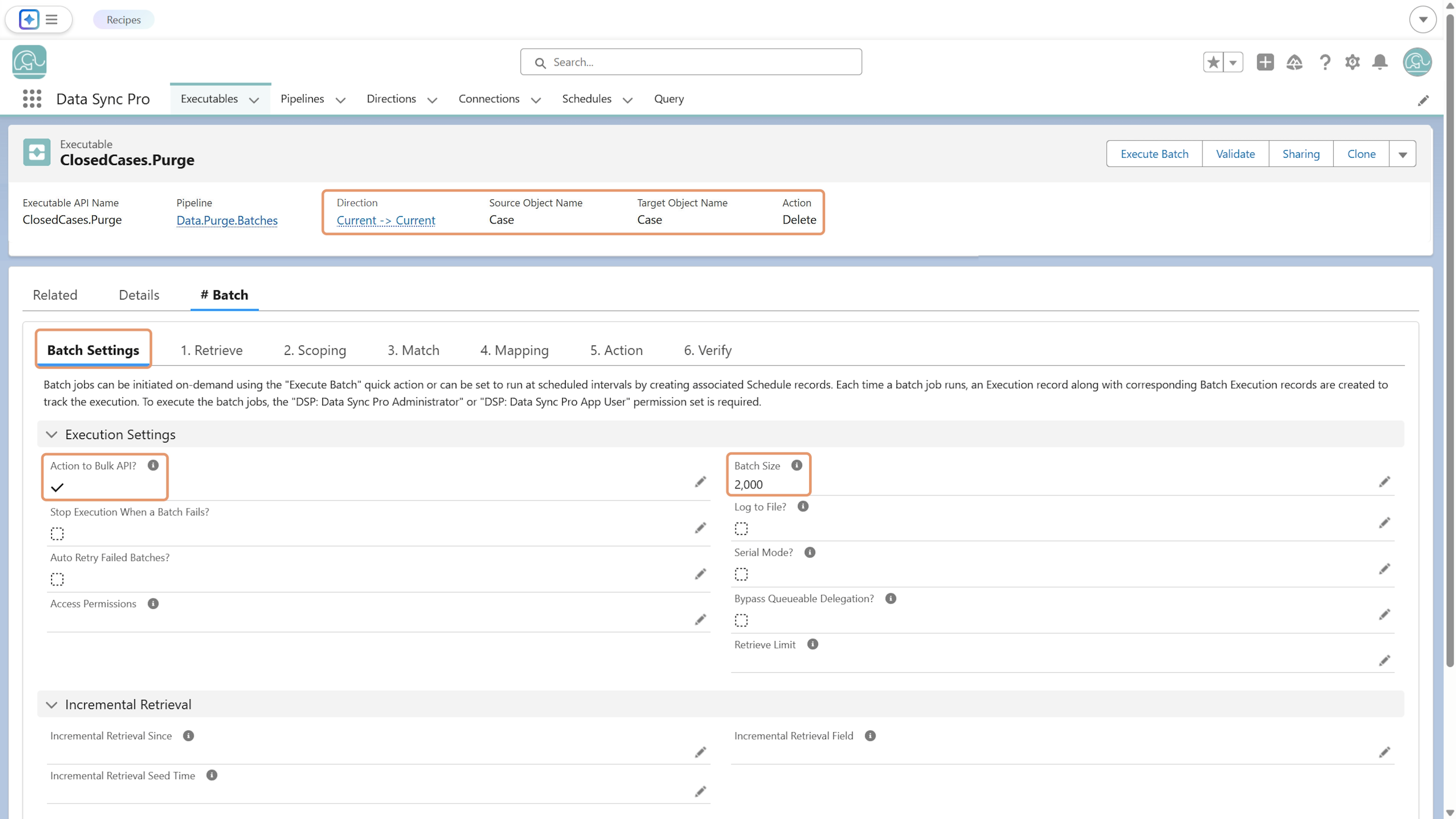Switch to the Details tab

pyautogui.click(x=139, y=295)
